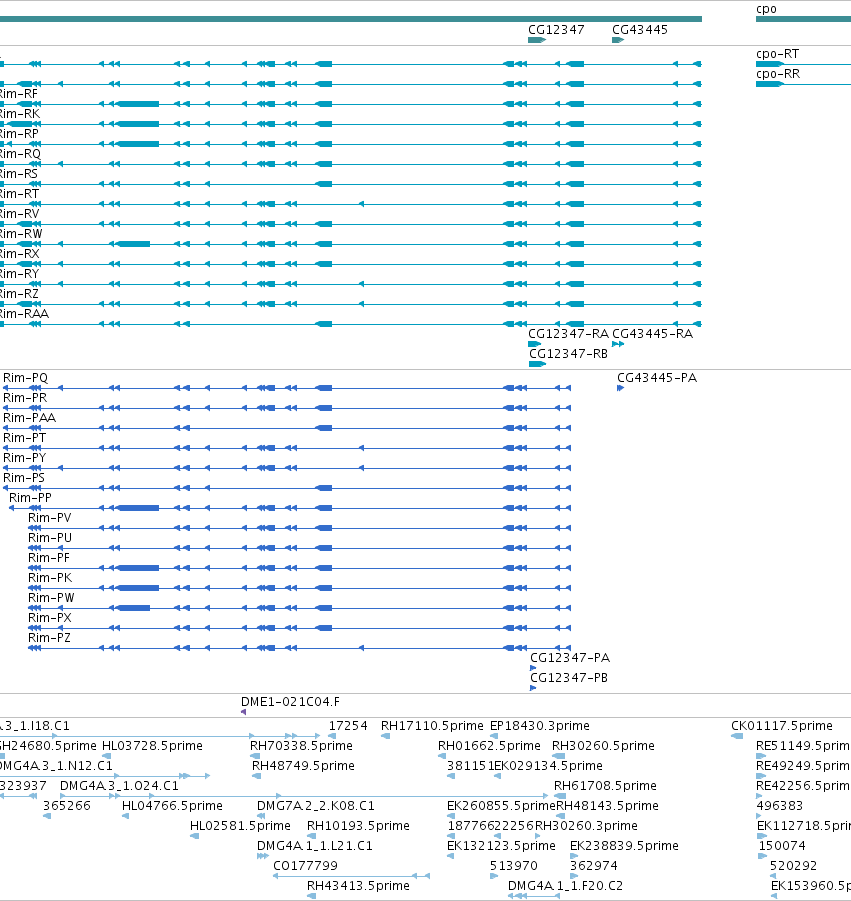
Task: Select the EP18430.3prime EST label
Action: (540, 726)
